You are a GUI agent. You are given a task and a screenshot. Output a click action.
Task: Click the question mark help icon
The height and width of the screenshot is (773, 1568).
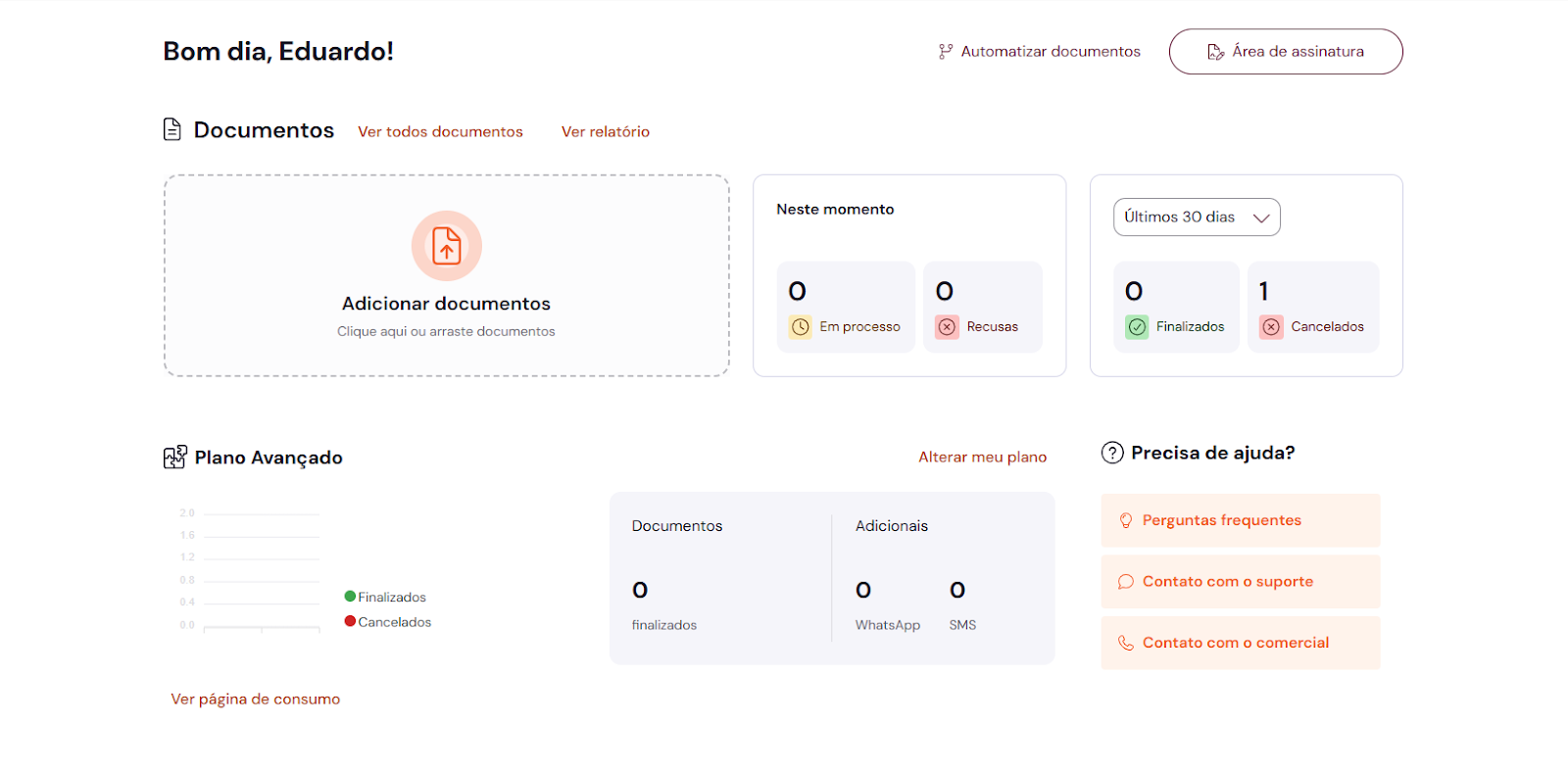[x=1112, y=453]
